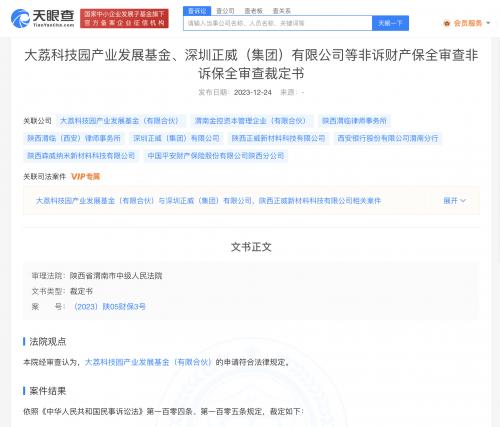Open the related case link 大荔科技园…相关案件
This screenshot has height=427, width=500.
(208, 201)
